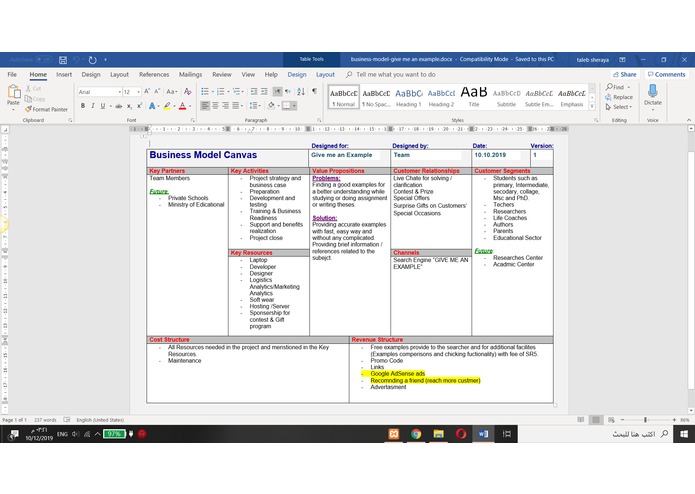
Task: Click the Increase Indent icon
Action: (x=264, y=92)
